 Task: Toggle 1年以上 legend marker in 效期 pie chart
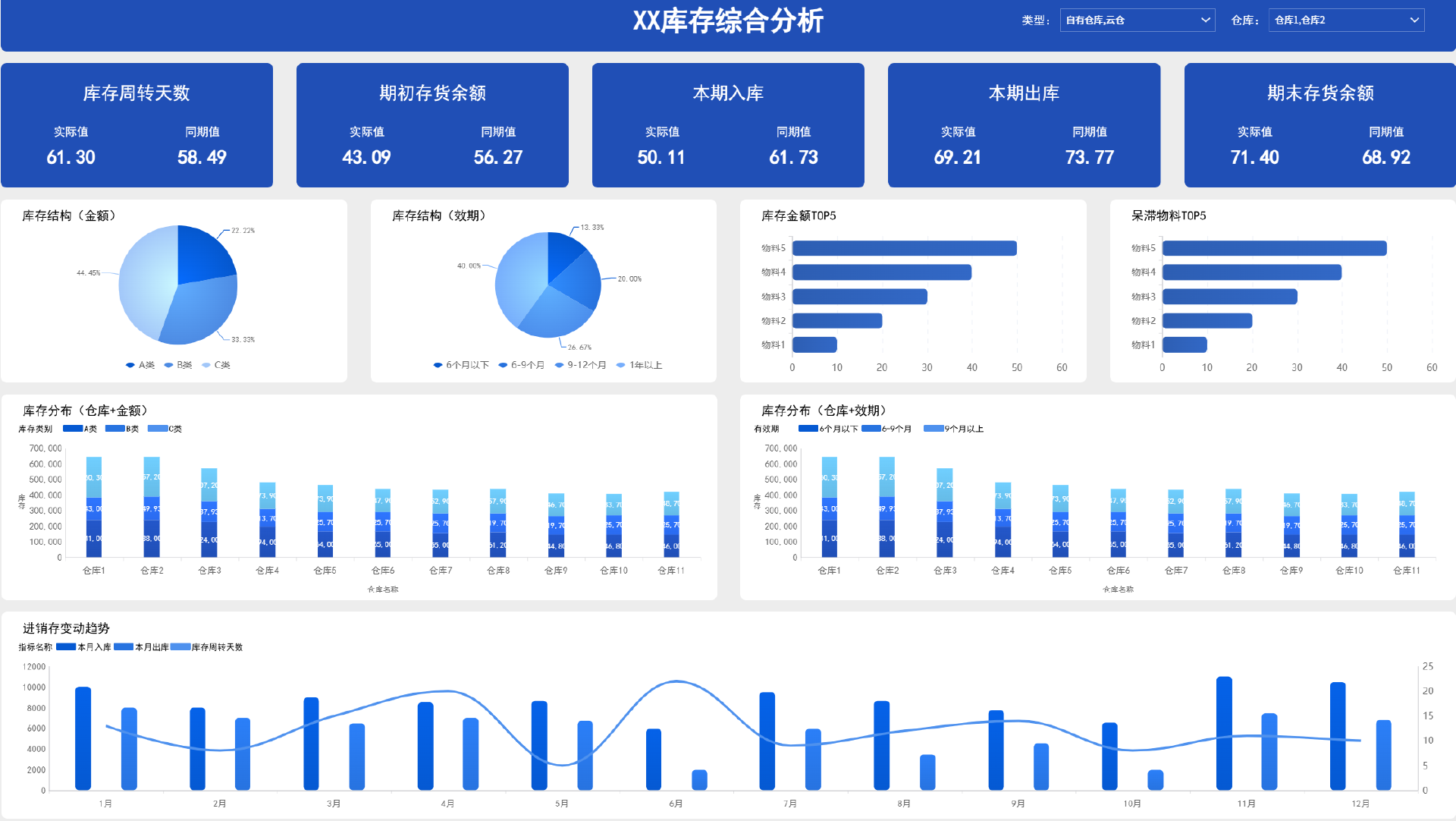click(621, 365)
